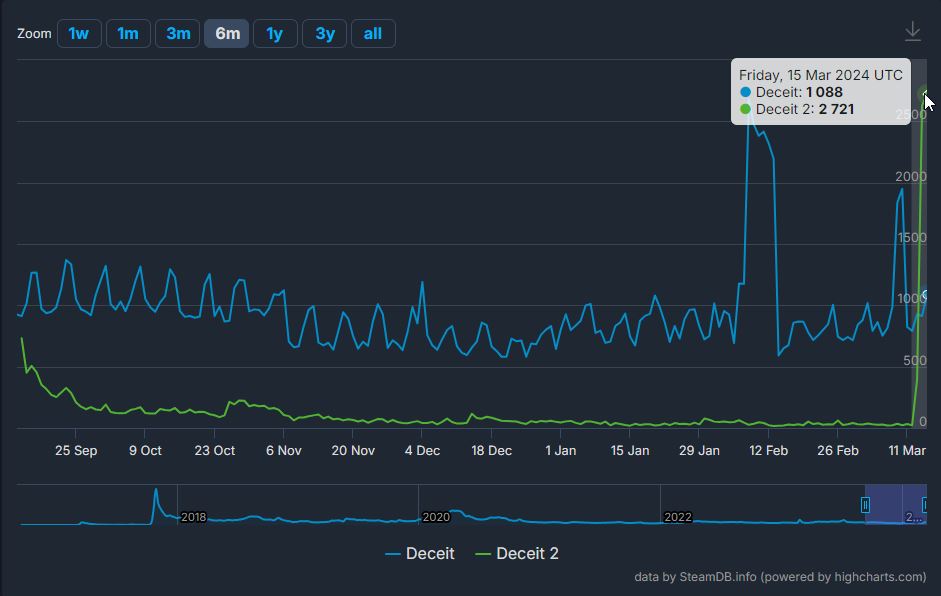Open the chart export download menu
Screen dimensions: 941x596
tap(912, 32)
